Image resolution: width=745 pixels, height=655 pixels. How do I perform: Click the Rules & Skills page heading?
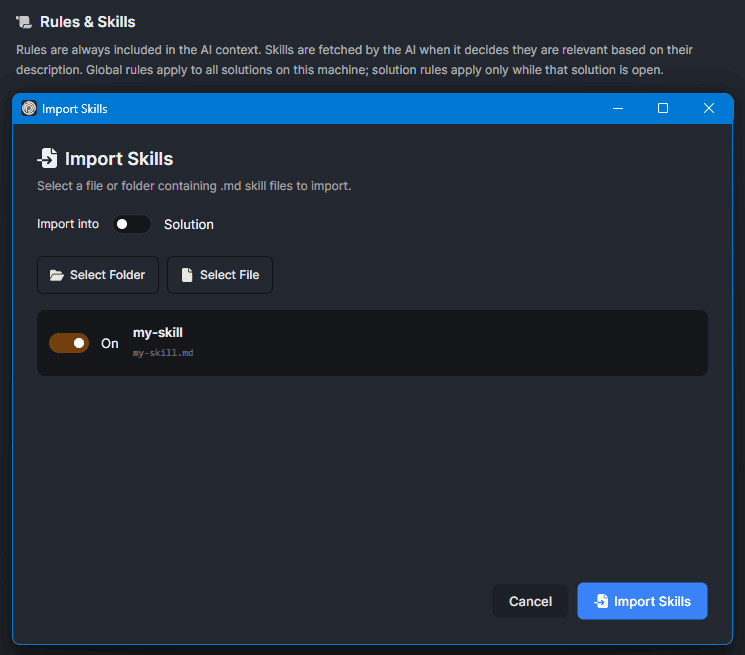87,22
